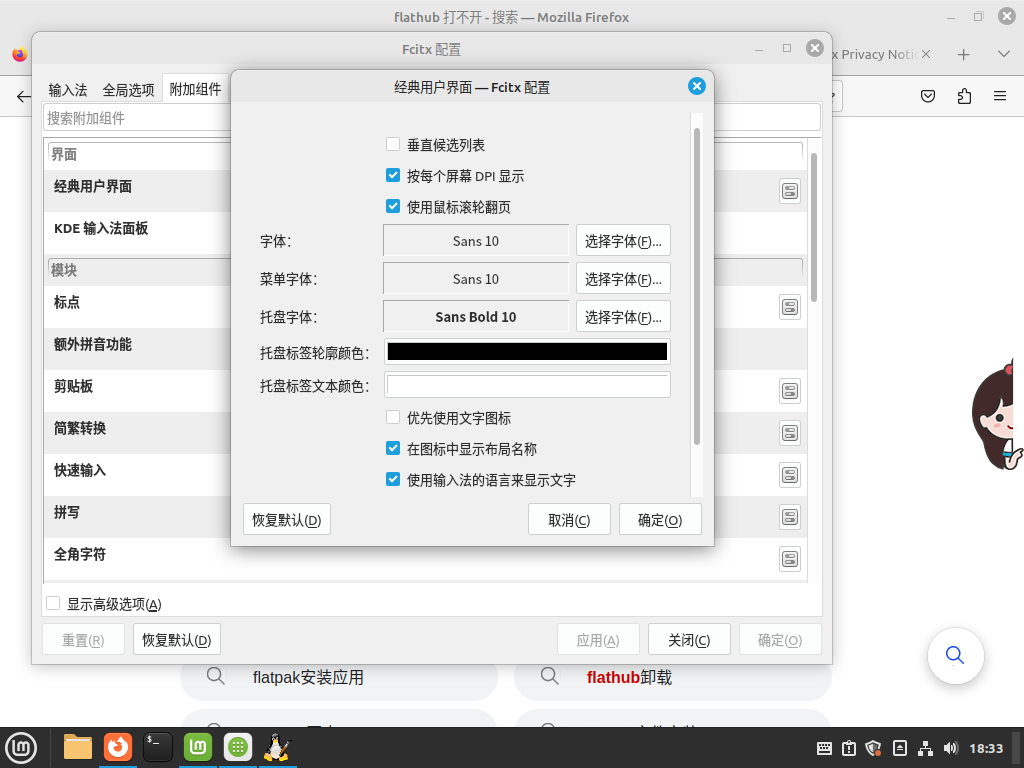
Task: Click the Firefox extensions puzzle icon
Action: pos(964,96)
